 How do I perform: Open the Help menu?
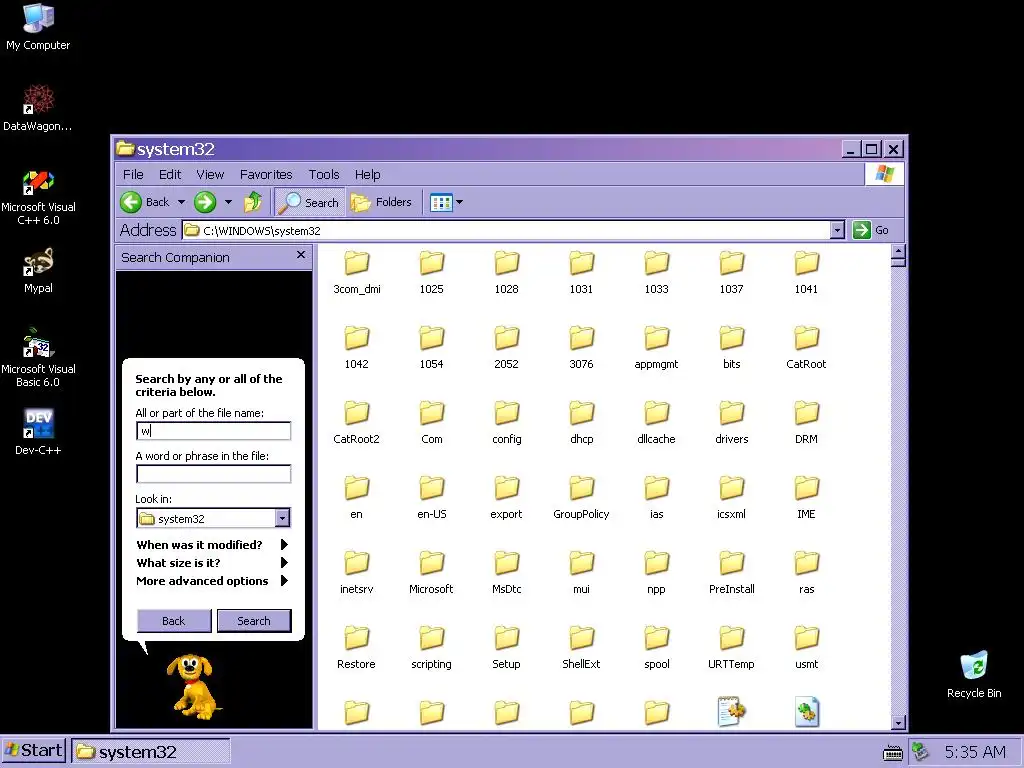pyautogui.click(x=368, y=174)
